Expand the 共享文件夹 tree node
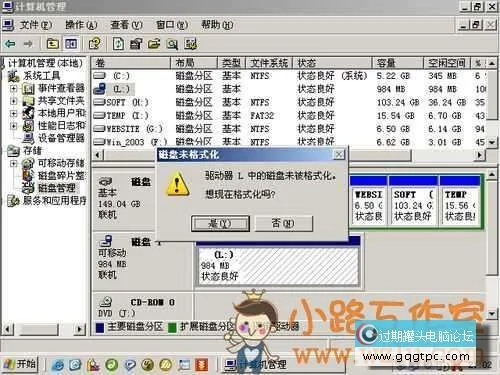 click(x=13, y=101)
